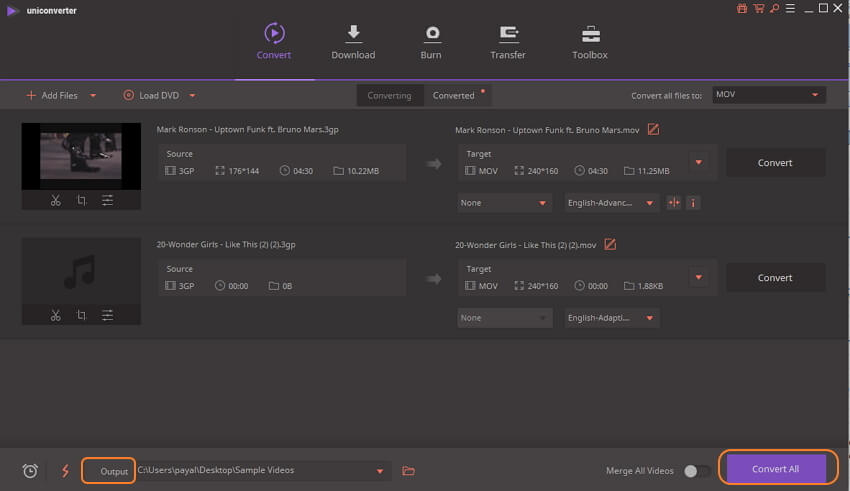Toggle Merge All Videos switch
Viewport: 850px width, 491px height.
tap(697, 471)
